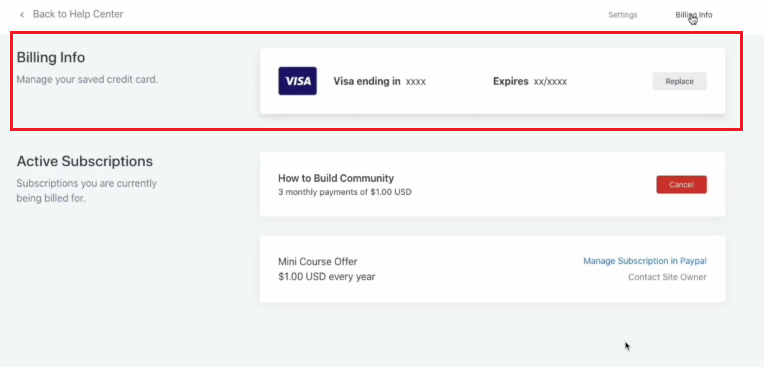Click the Mini Course Offer subscription card
The height and width of the screenshot is (367, 764).
492,269
